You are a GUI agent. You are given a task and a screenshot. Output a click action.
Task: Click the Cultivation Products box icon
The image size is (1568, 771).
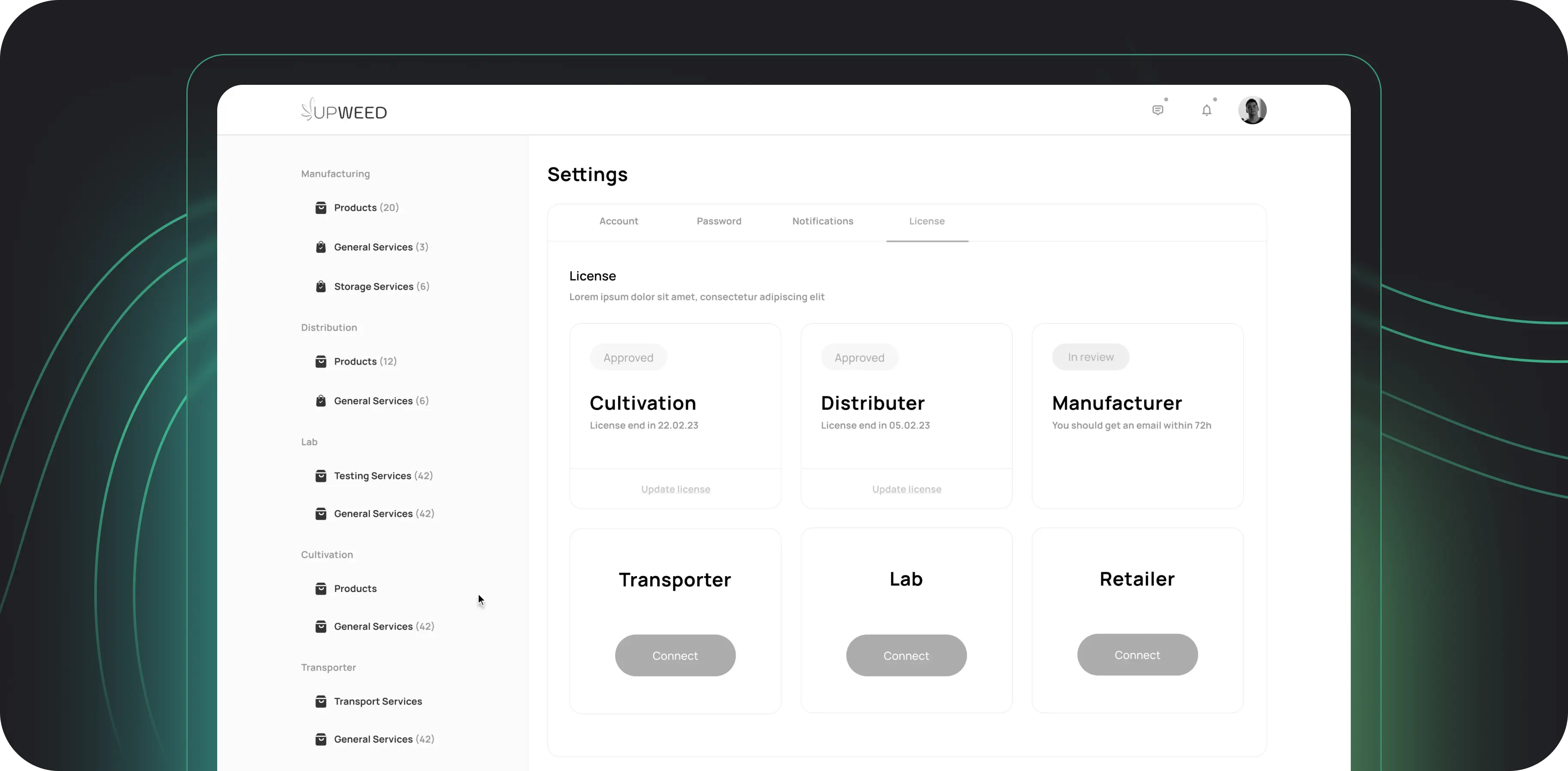click(x=321, y=589)
